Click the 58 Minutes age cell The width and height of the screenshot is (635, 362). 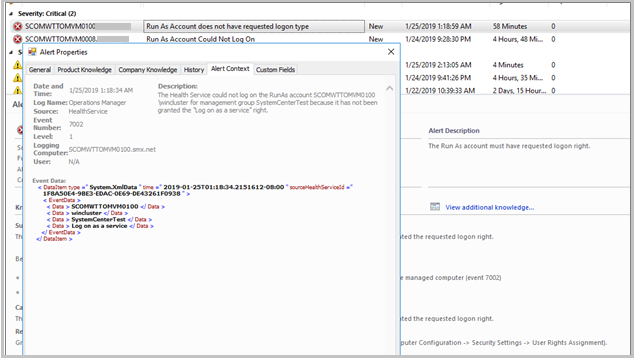(510, 26)
